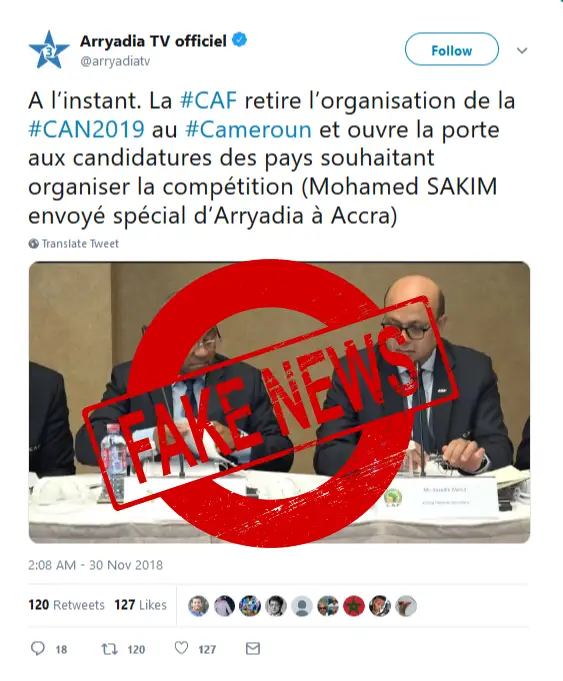563x681 pixels.
Task: Click the Moroccan flag liker avatar
Action: pos(354,605)
